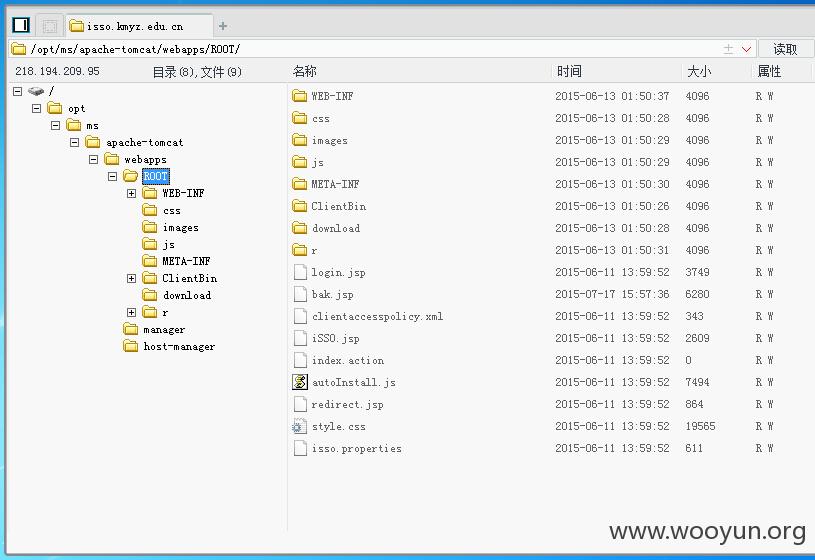815x560 pixels.
Task: Sort by the 大小 column header
Action: (x=699, y=71)
